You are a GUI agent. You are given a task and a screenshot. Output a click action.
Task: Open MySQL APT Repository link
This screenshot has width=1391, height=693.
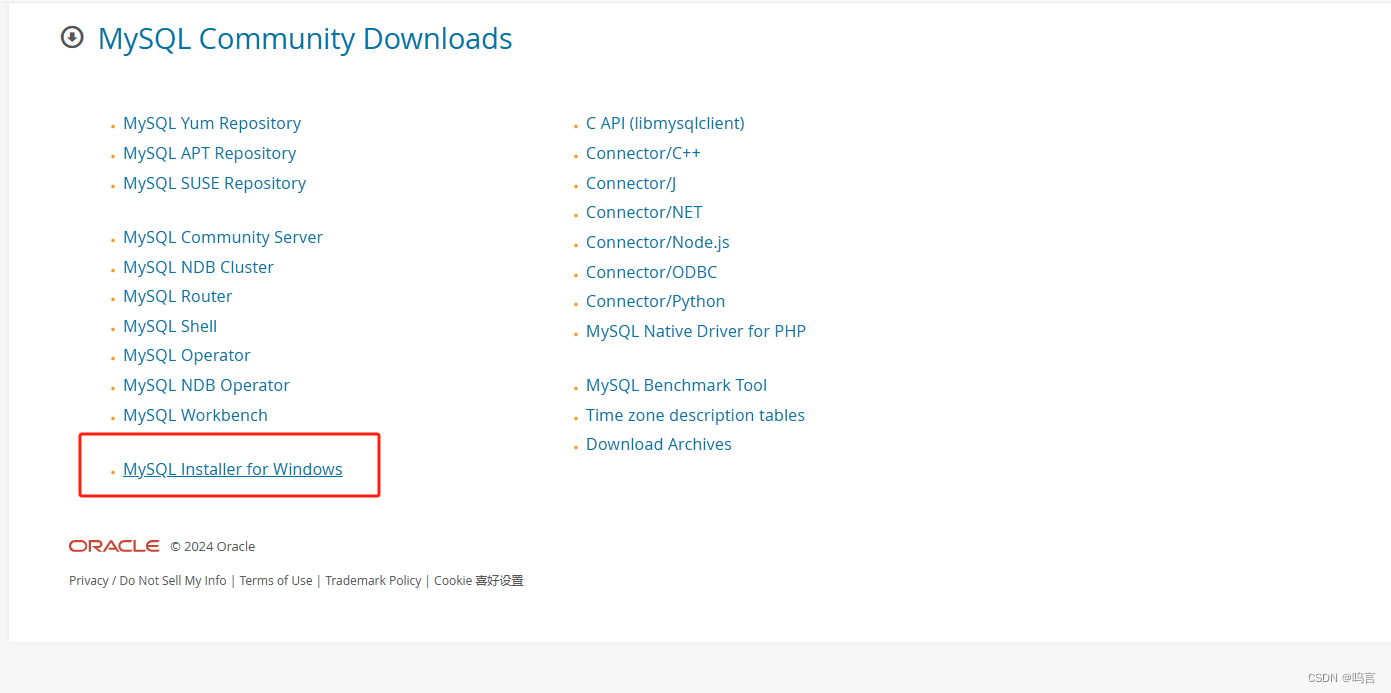[x=210, y=153]
